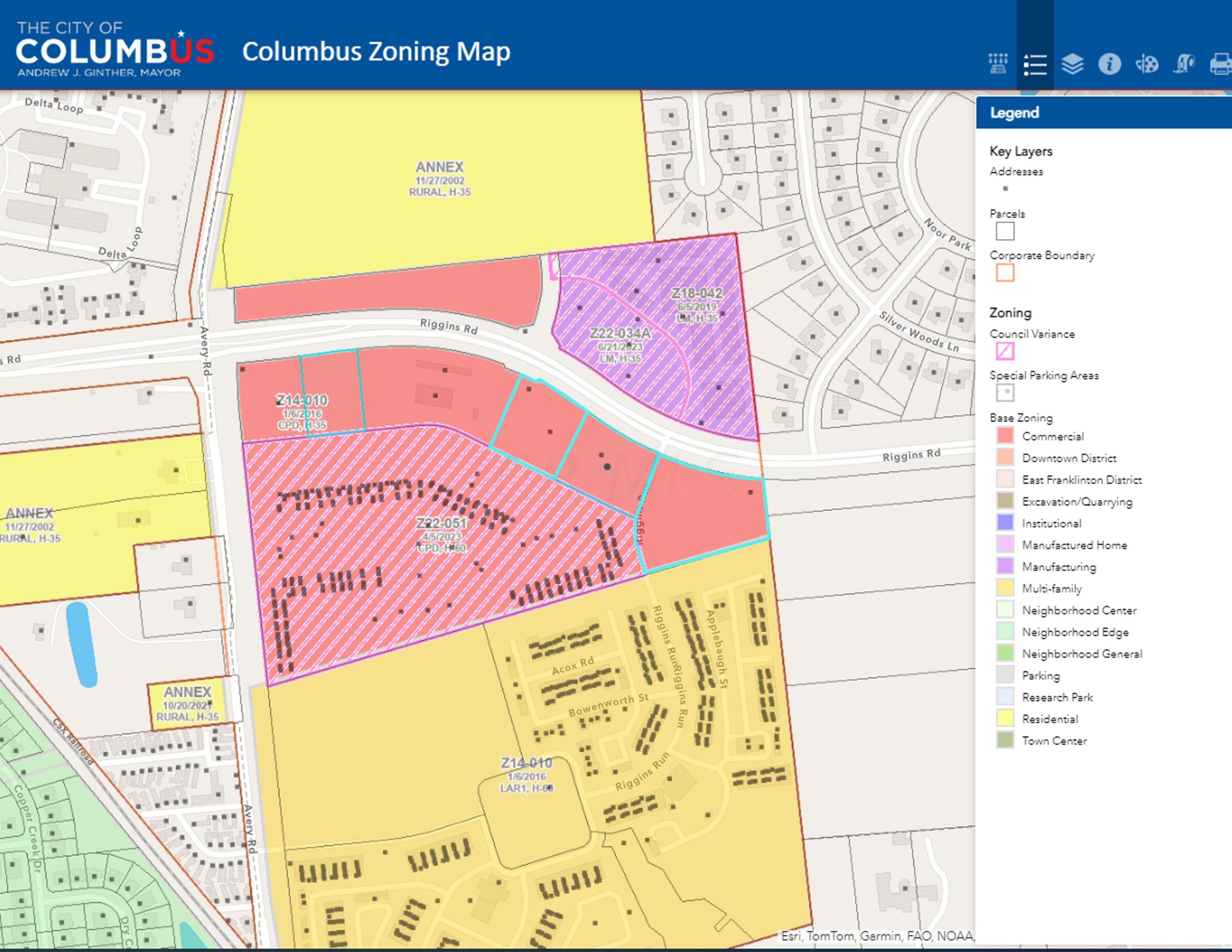
Task: Open the Legend widget icon
Action: [1034, 64]
